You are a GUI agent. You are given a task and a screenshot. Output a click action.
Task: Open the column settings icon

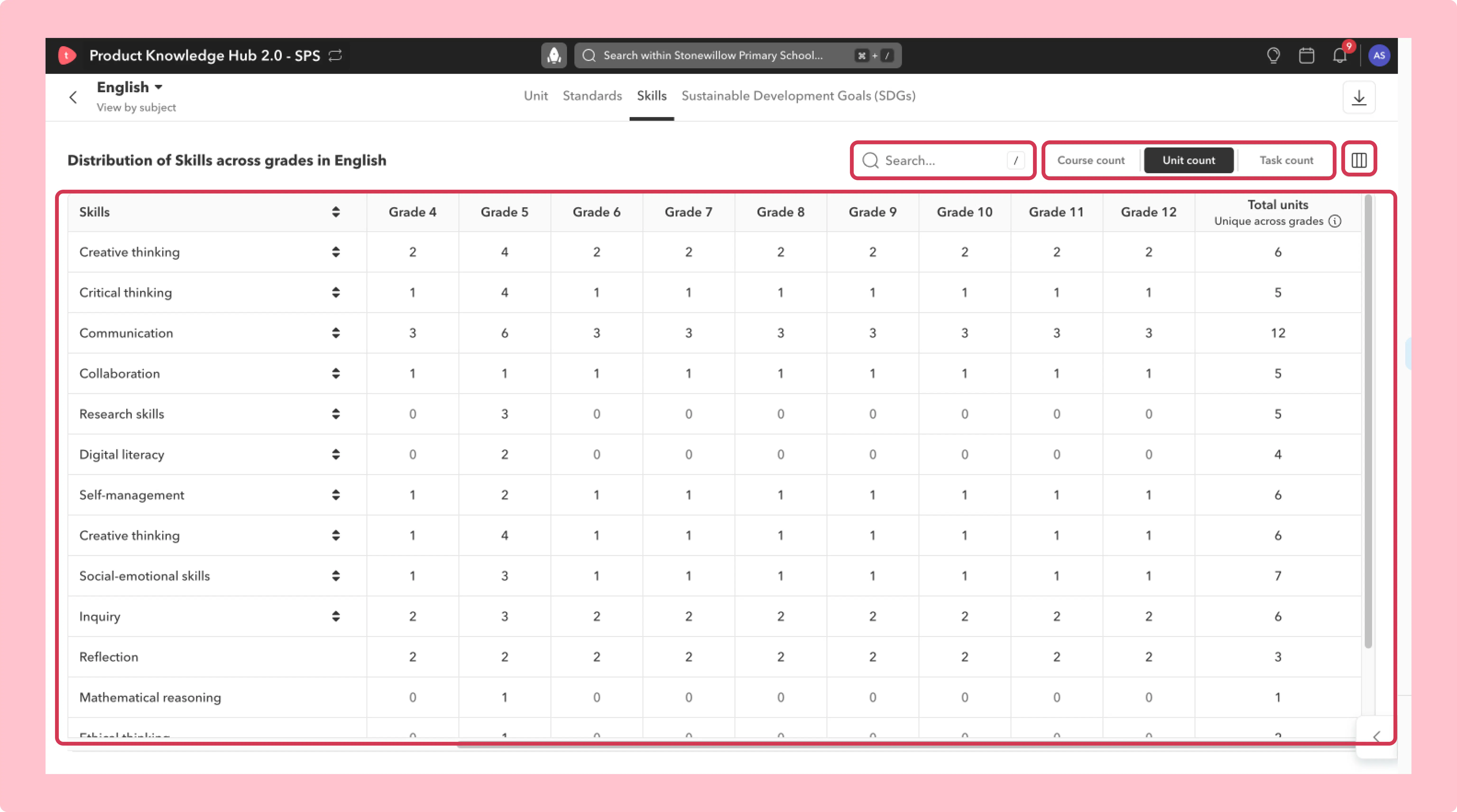coord(1359,160)
